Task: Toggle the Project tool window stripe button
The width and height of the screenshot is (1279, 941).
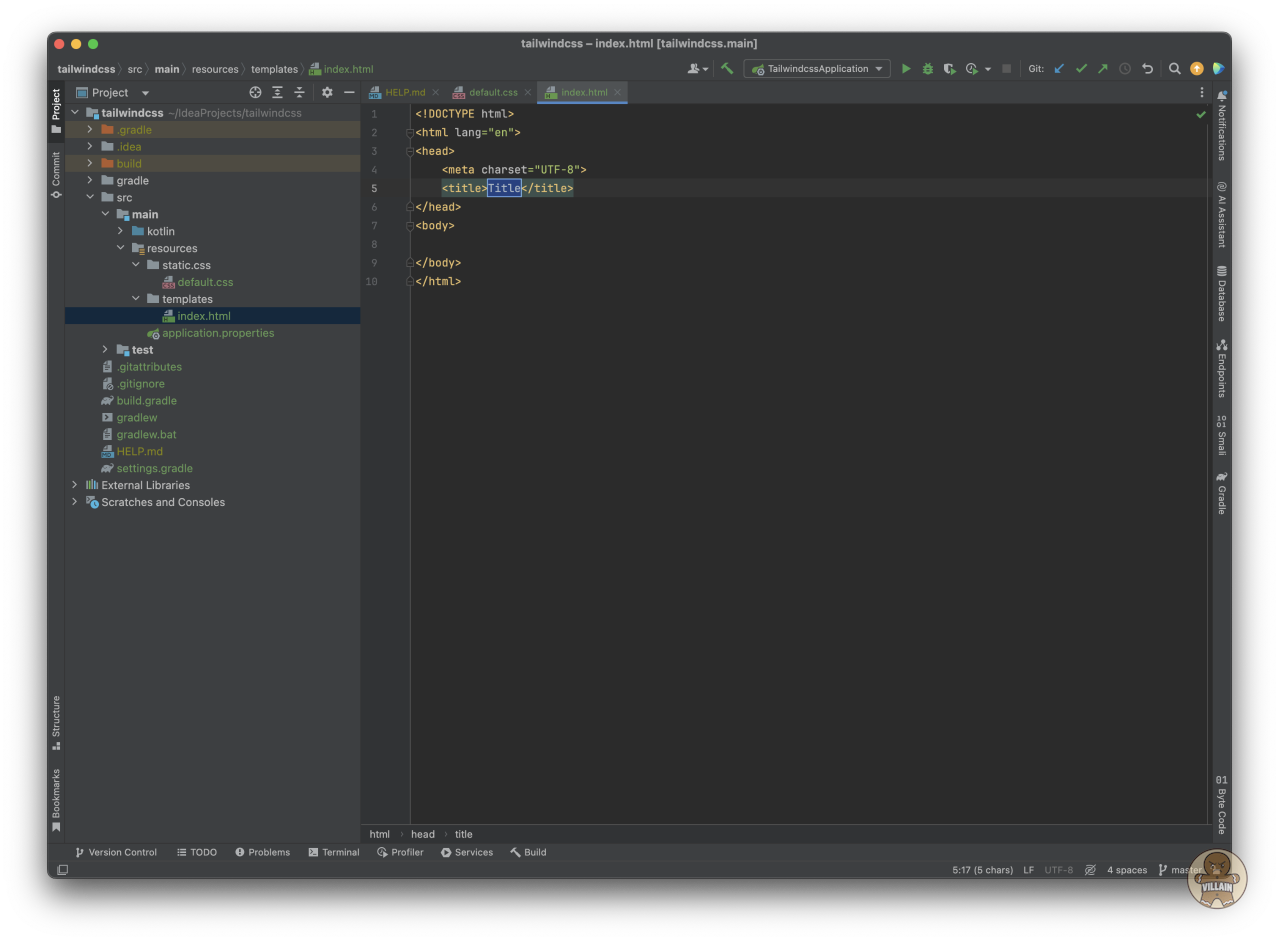Action: [56, 111]
